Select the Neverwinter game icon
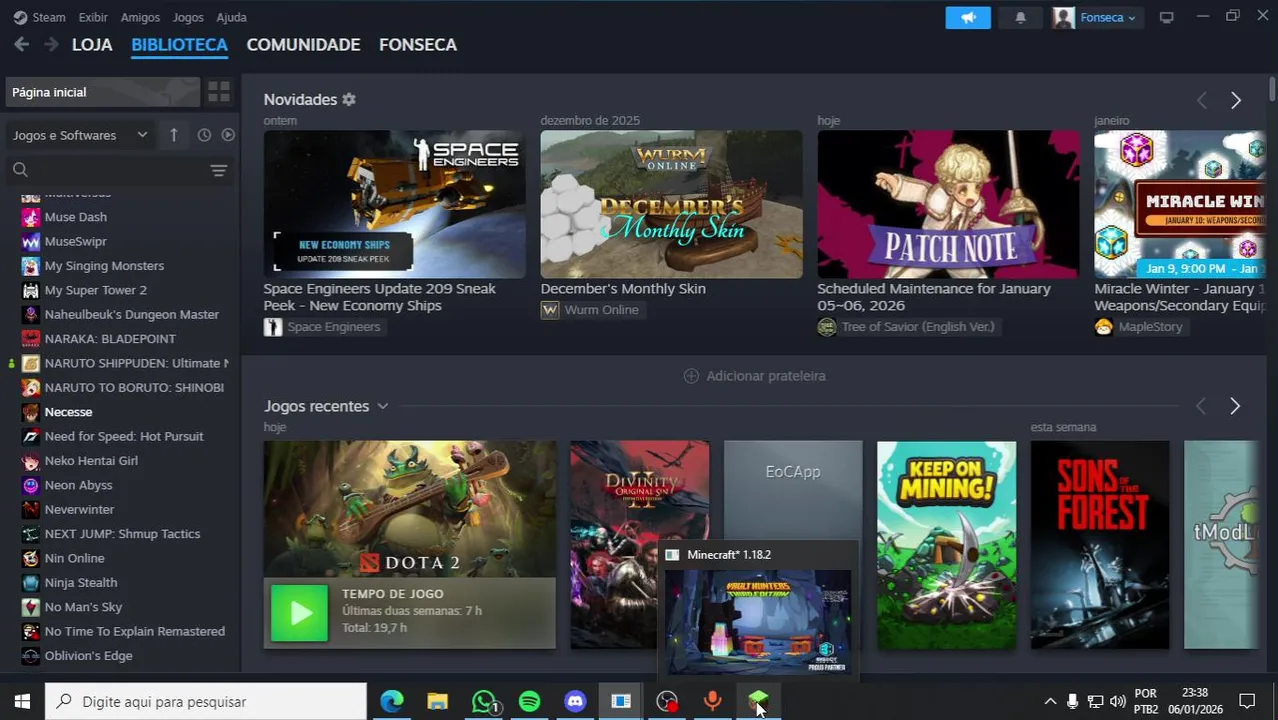Viewport: 1278px width, 720px height. [x=31, y=510]
